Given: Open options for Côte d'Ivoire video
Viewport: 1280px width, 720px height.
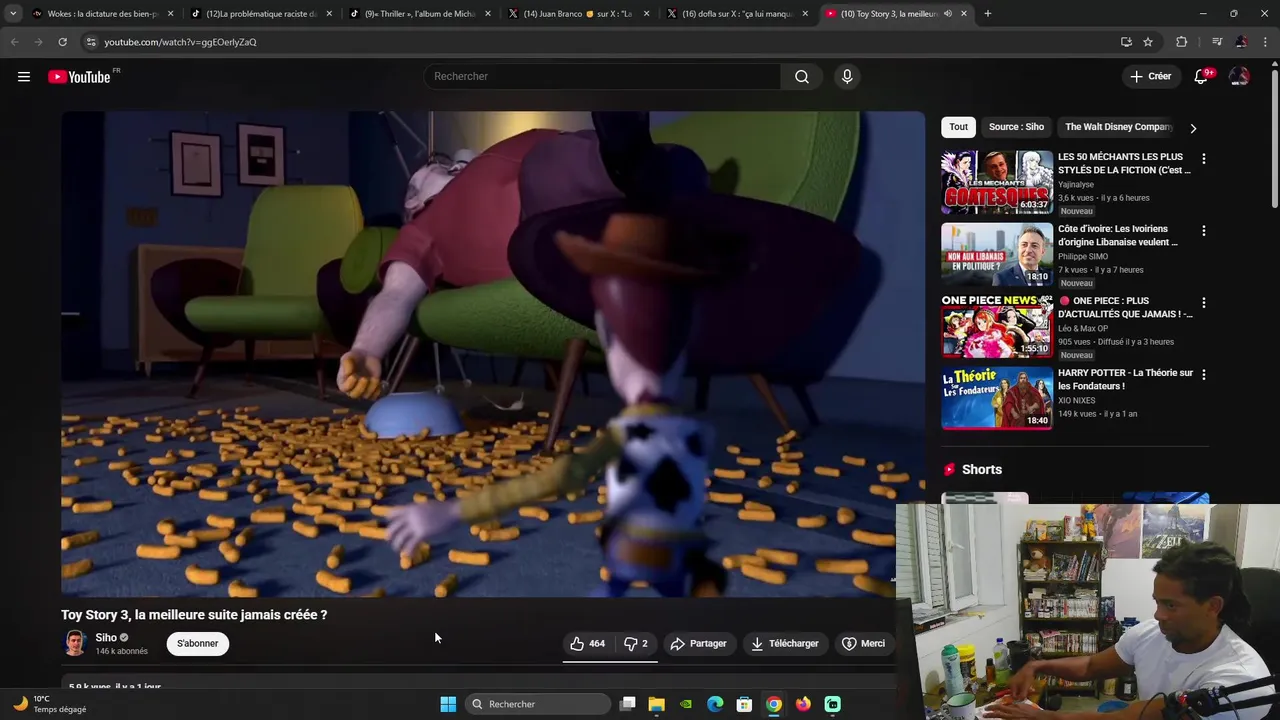Looking at the screenshot, I should (1203, 231).
